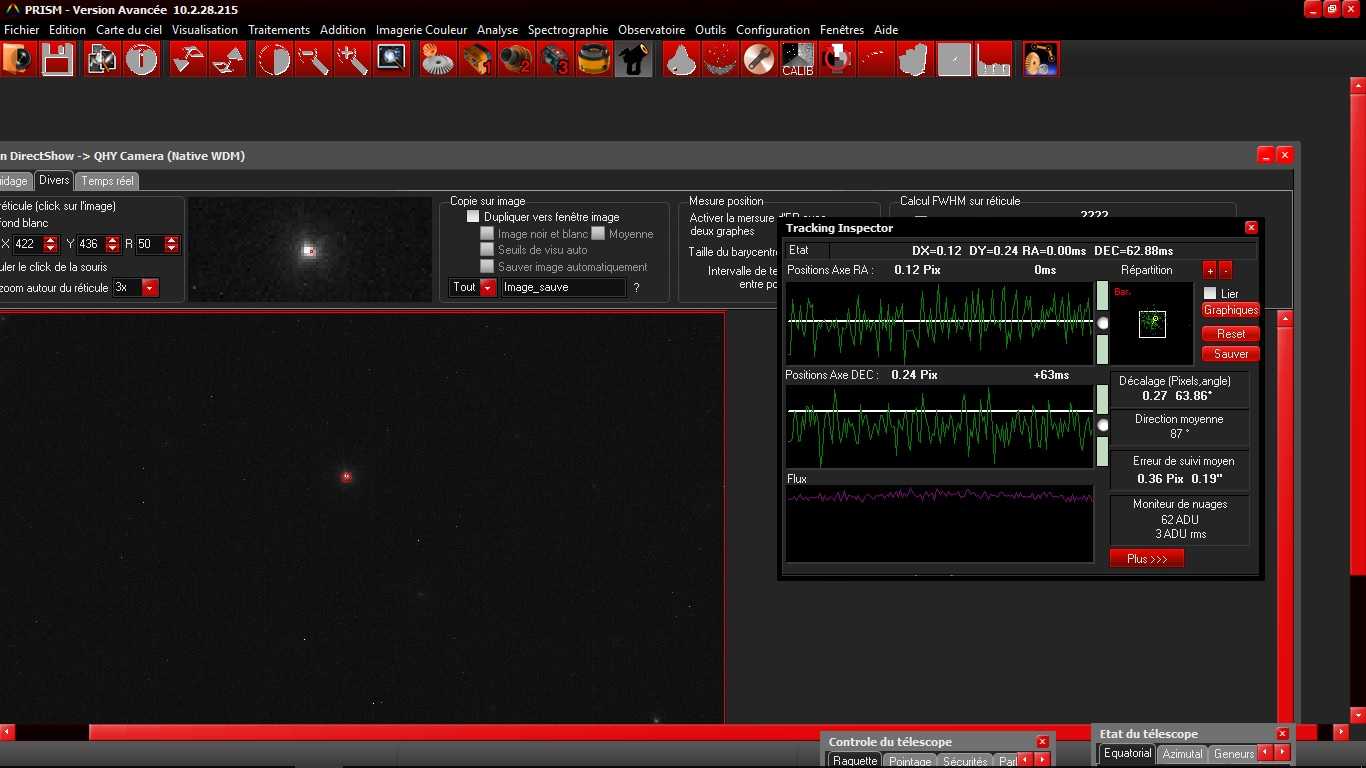Expand tracking details with Plus >>>
1366x768 pixels.
pyautogui.click(x=1146, y=559)
